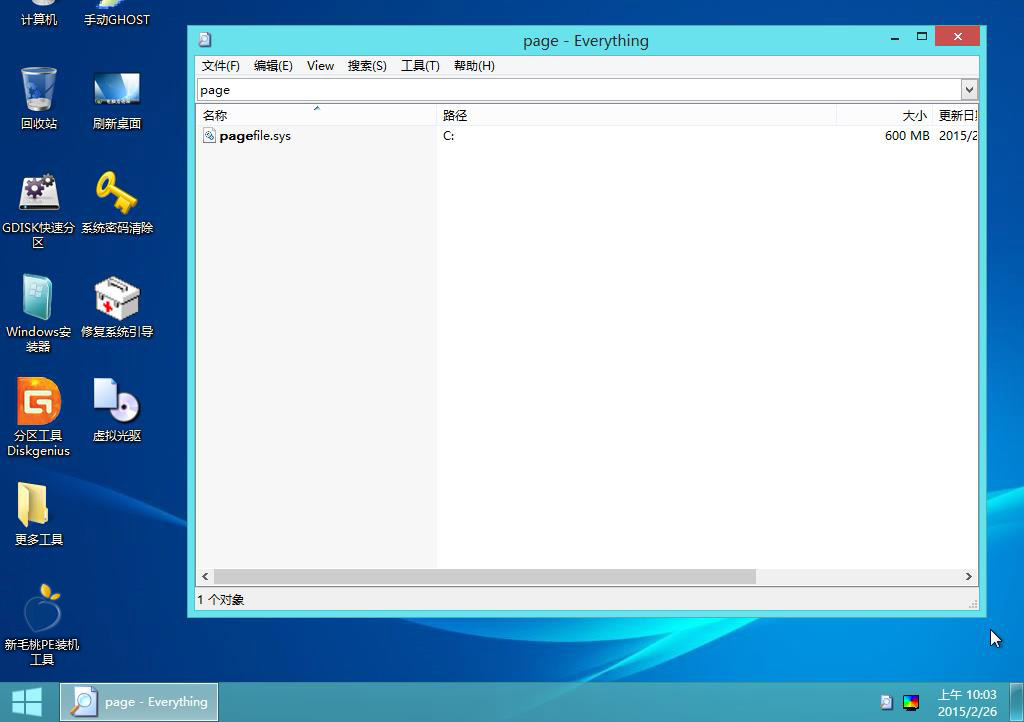Select the pagefile.sys result name
Viewport: 1024px width, 722px height.
(255, 136)
